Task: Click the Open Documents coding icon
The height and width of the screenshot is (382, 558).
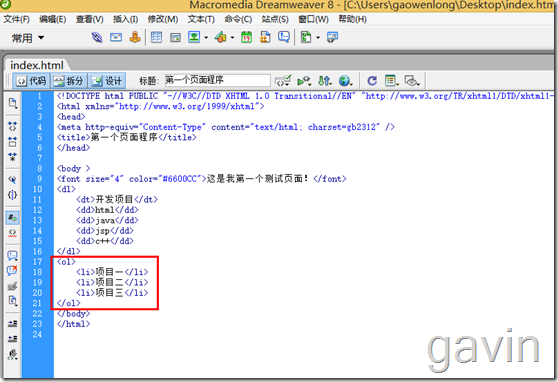Action: coord(12,104)
